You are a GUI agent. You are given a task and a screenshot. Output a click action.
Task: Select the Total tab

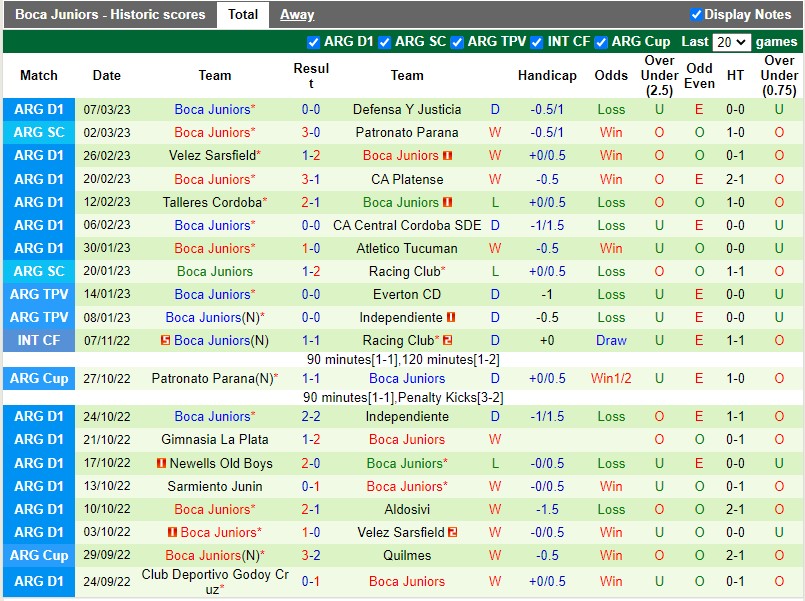pos(243,14)
